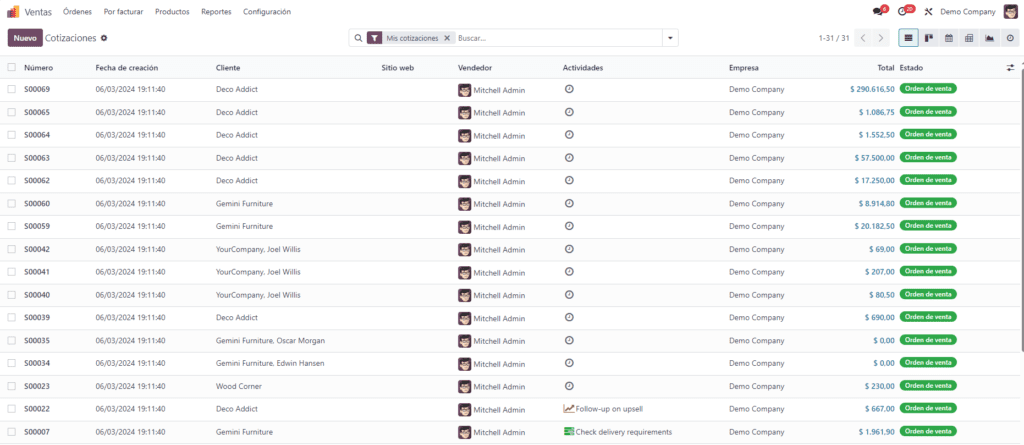Remove the Mis cotizaciones filter
This screenshot has height=445, width=1024.
[x=447, y=38]
